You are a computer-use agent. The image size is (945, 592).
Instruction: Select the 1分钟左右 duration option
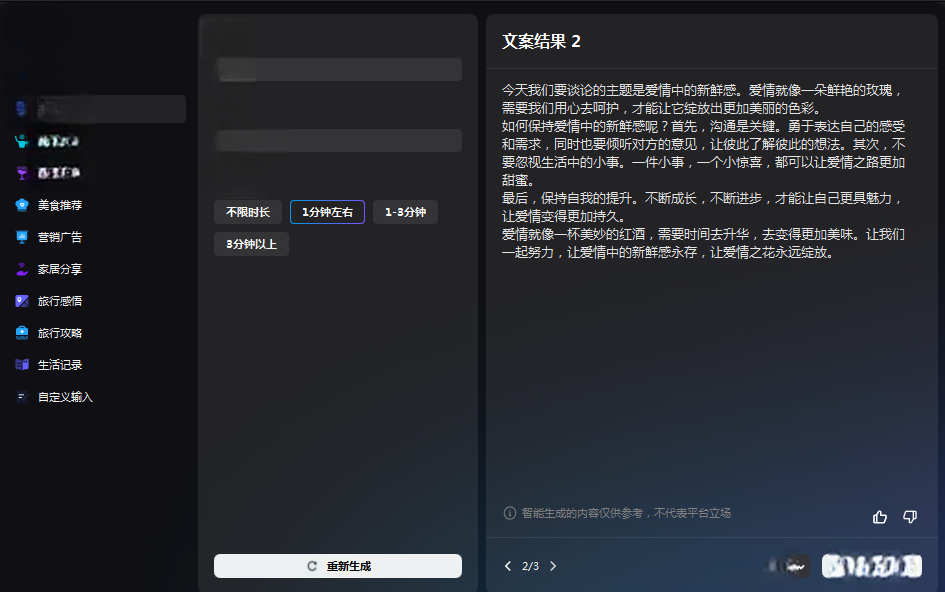point(327,212)
